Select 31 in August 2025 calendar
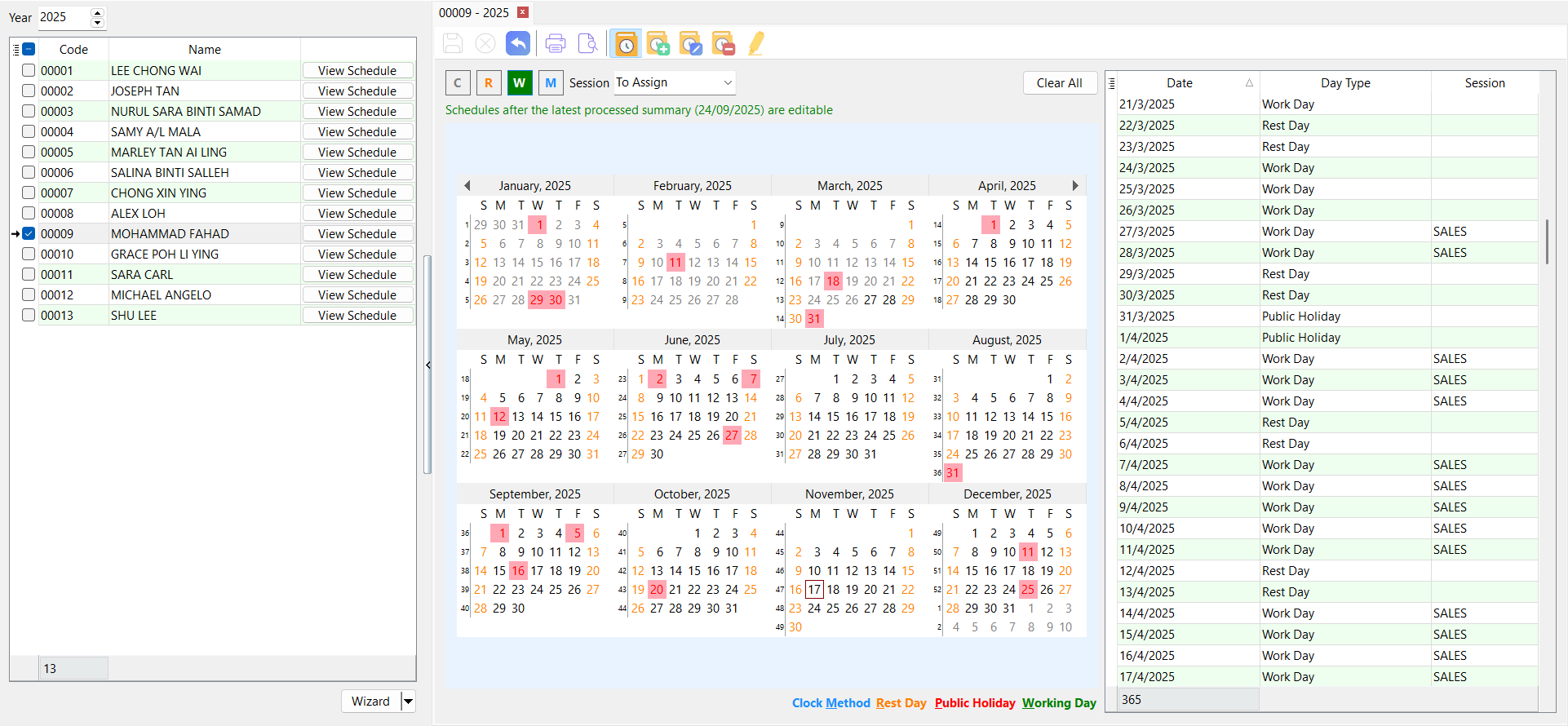The width and height of the screenshot is (1568, 726). coord(953,473)
